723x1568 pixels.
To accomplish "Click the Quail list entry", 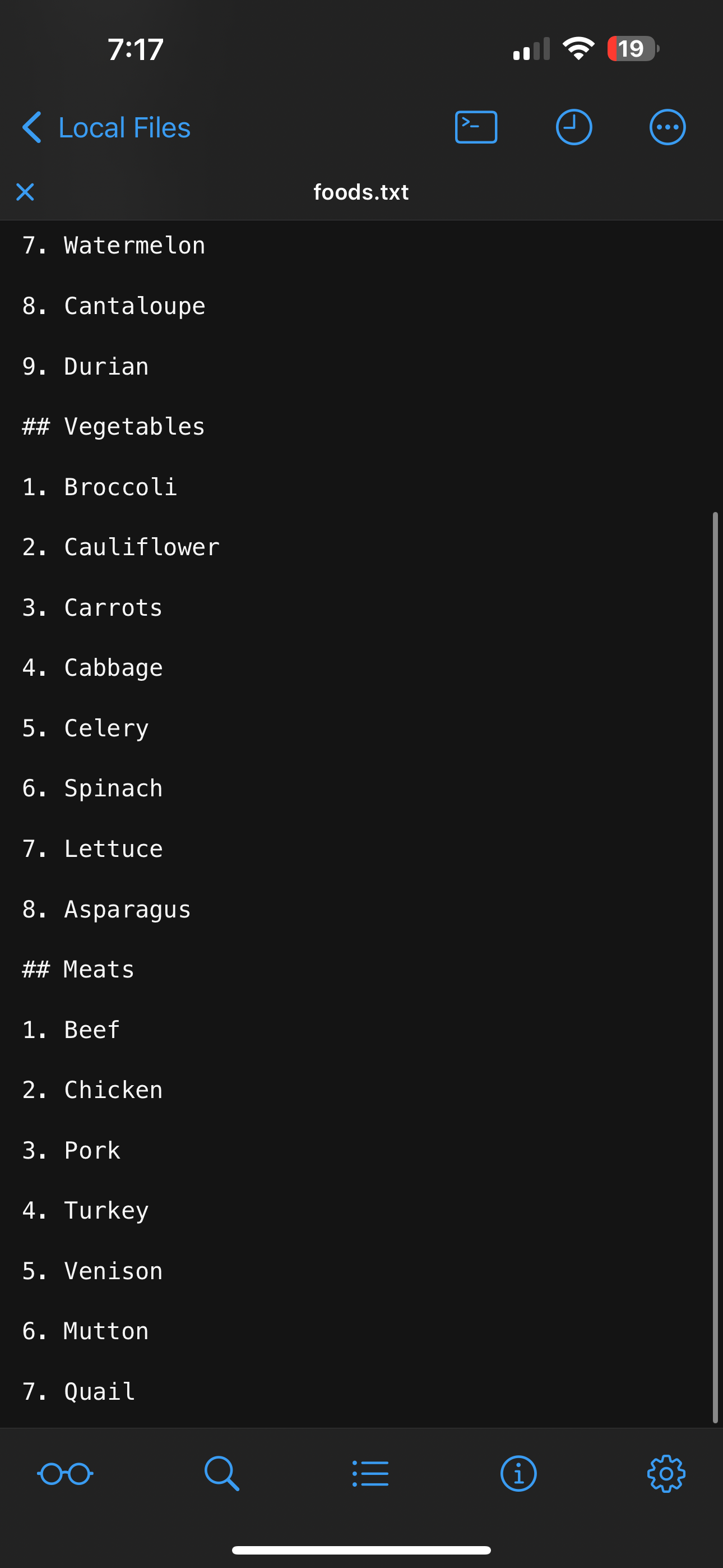I will pos(99,1391).
